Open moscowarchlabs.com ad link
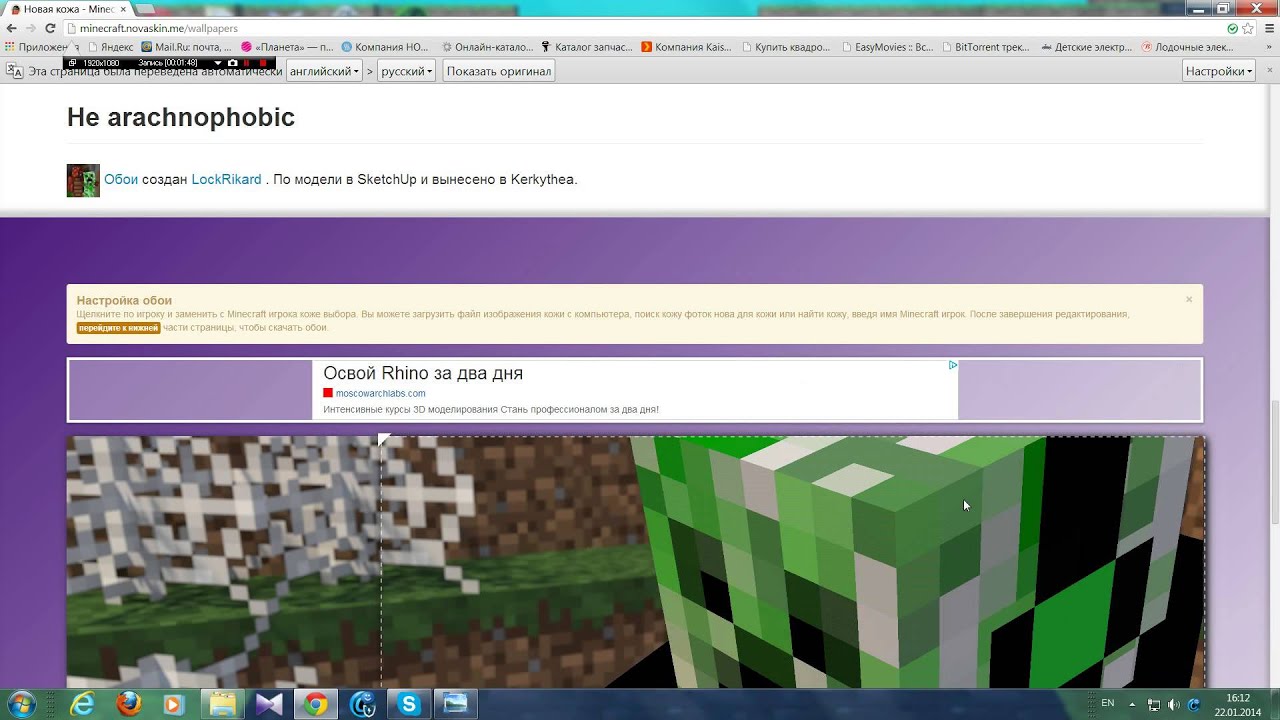Image resolution: width=1280 pixels, height=720 pixels. coord(380,394)
